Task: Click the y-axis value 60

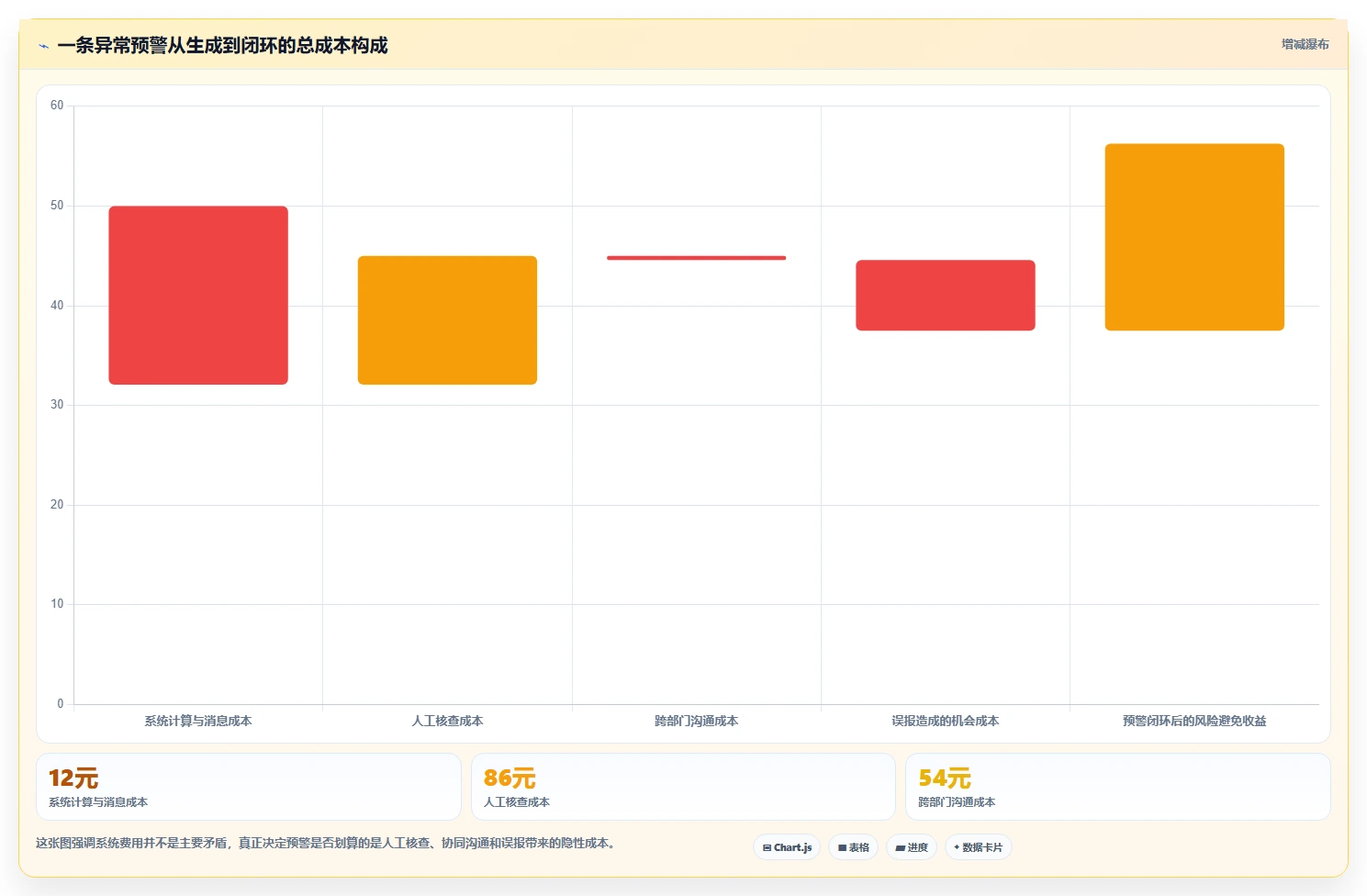Action: click(57, 106)
